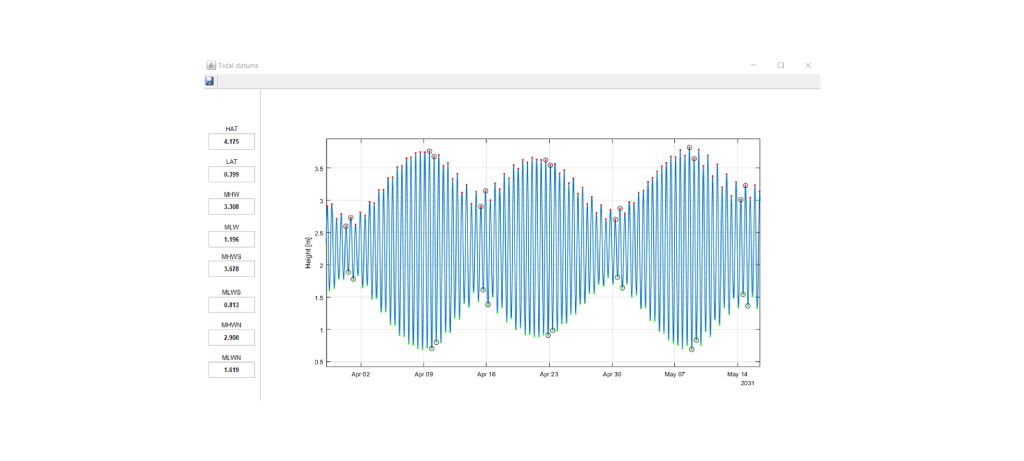
Task: Click the Apr 23 x-axis tick label
Action: click(549, 374)
